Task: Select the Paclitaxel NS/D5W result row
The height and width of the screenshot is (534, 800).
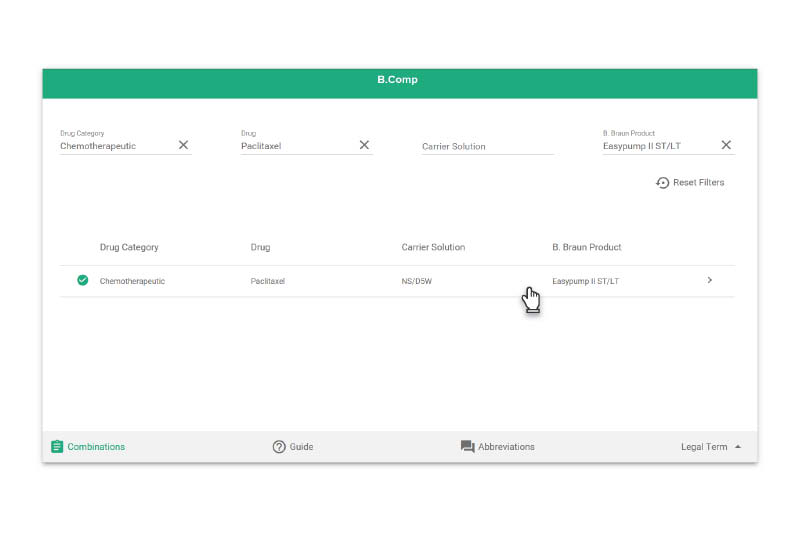Action: (x=397, y=281)
